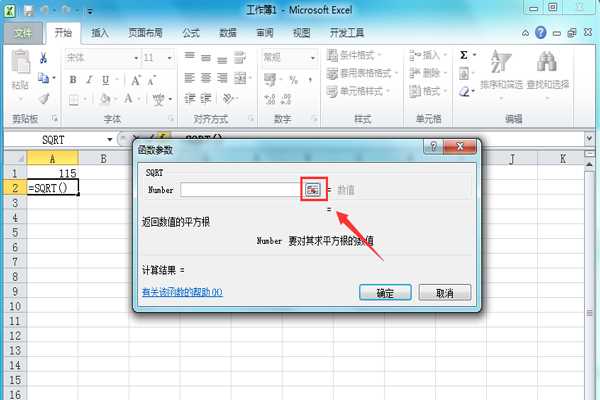The image size is (600, 400).
Task: Switch to the Formulas (公式) tab
Action: 191,33
